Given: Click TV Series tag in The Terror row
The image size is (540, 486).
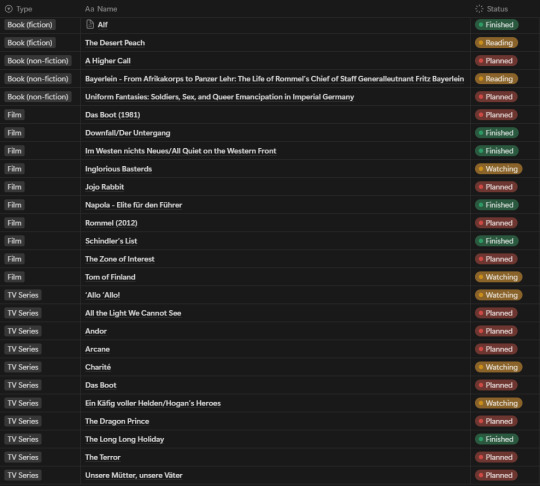Looking at the screenshot, I should tap(23, 457).
